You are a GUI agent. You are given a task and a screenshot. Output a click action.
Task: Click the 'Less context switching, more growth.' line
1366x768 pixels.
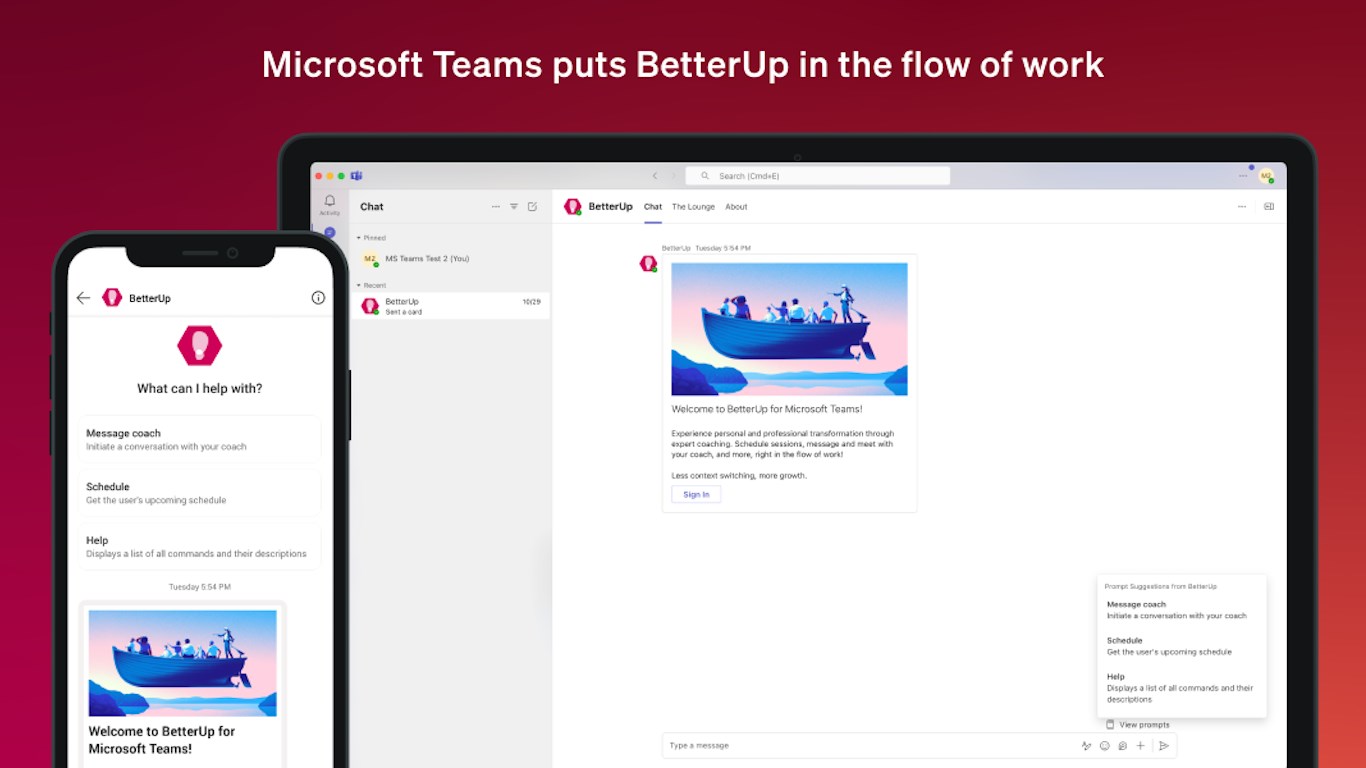coord(739,476)
